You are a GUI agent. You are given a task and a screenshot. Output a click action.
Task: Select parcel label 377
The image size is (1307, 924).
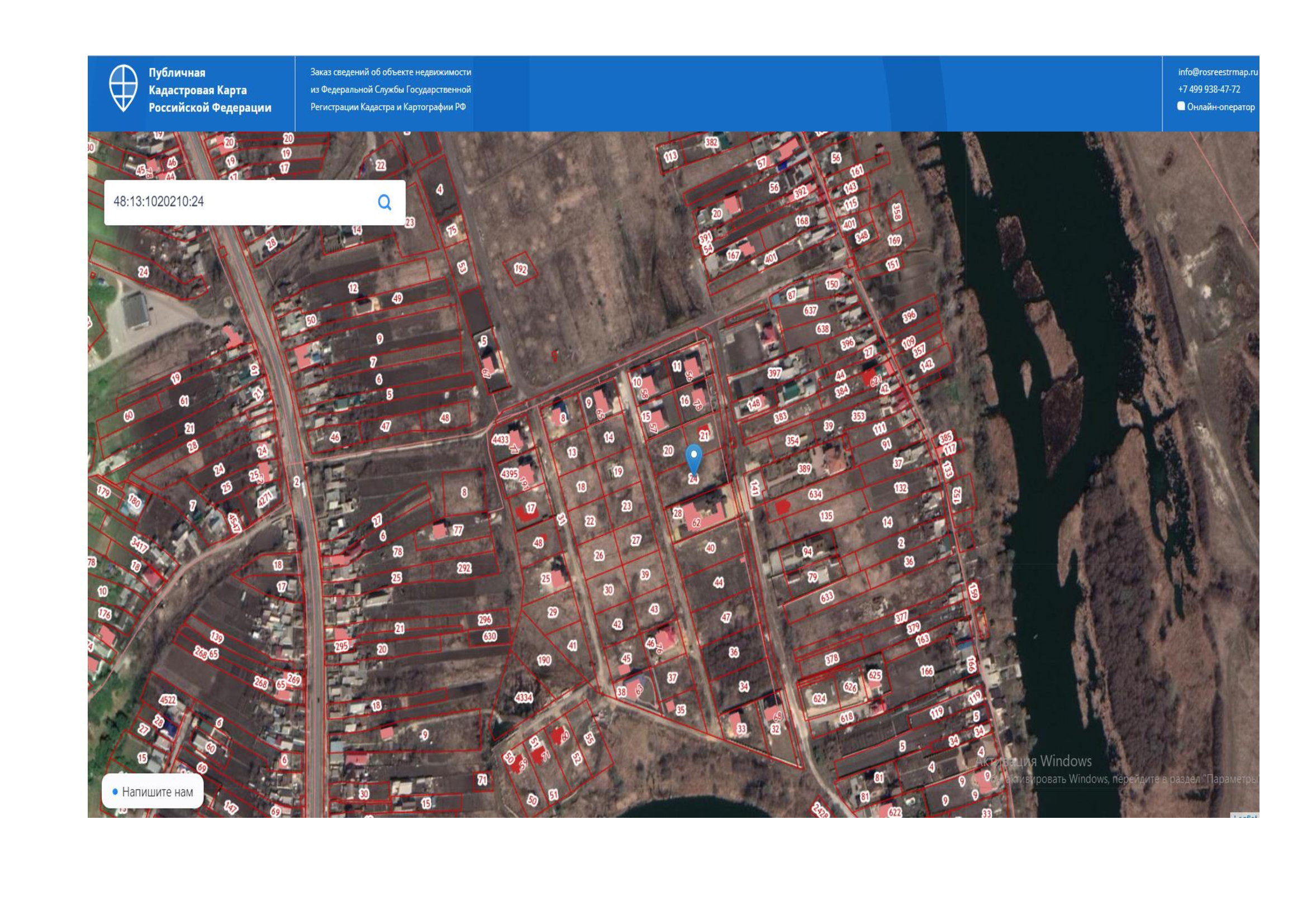pyautogui.click(x=901, y=617)
